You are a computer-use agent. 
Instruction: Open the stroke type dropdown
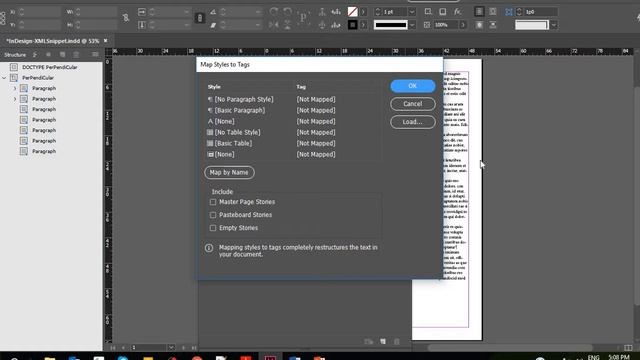(x=412, y=25)
